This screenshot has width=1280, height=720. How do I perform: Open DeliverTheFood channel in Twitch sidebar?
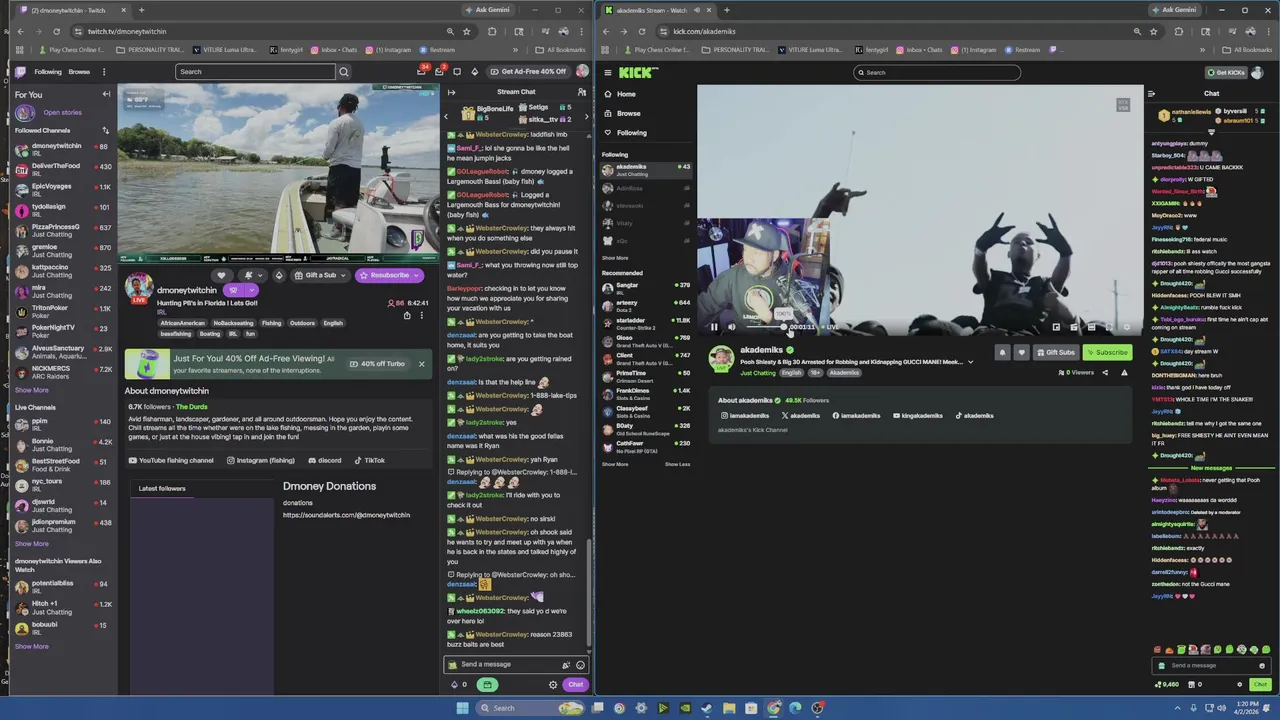coord(63,170)
